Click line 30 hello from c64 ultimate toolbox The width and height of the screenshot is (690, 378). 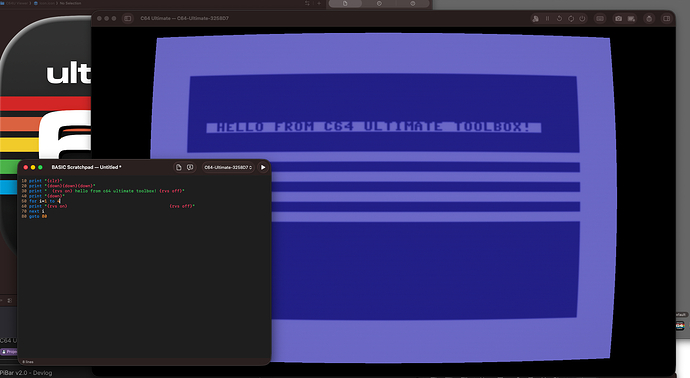click(103, 191)
